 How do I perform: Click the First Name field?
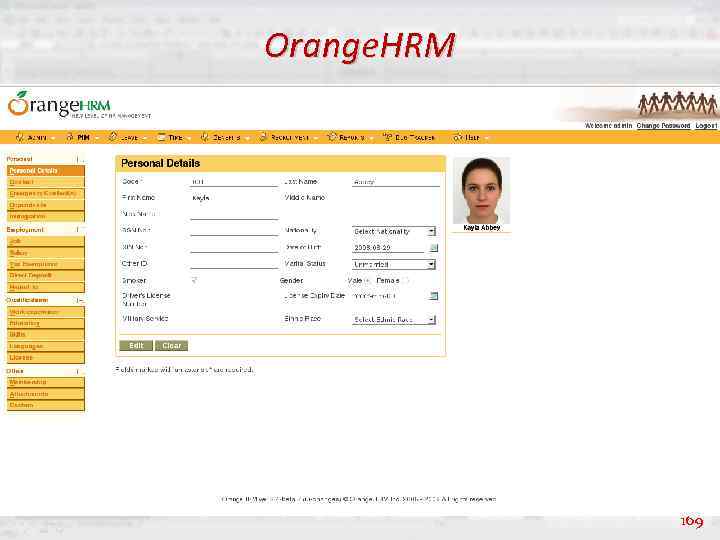coord(234,198)
